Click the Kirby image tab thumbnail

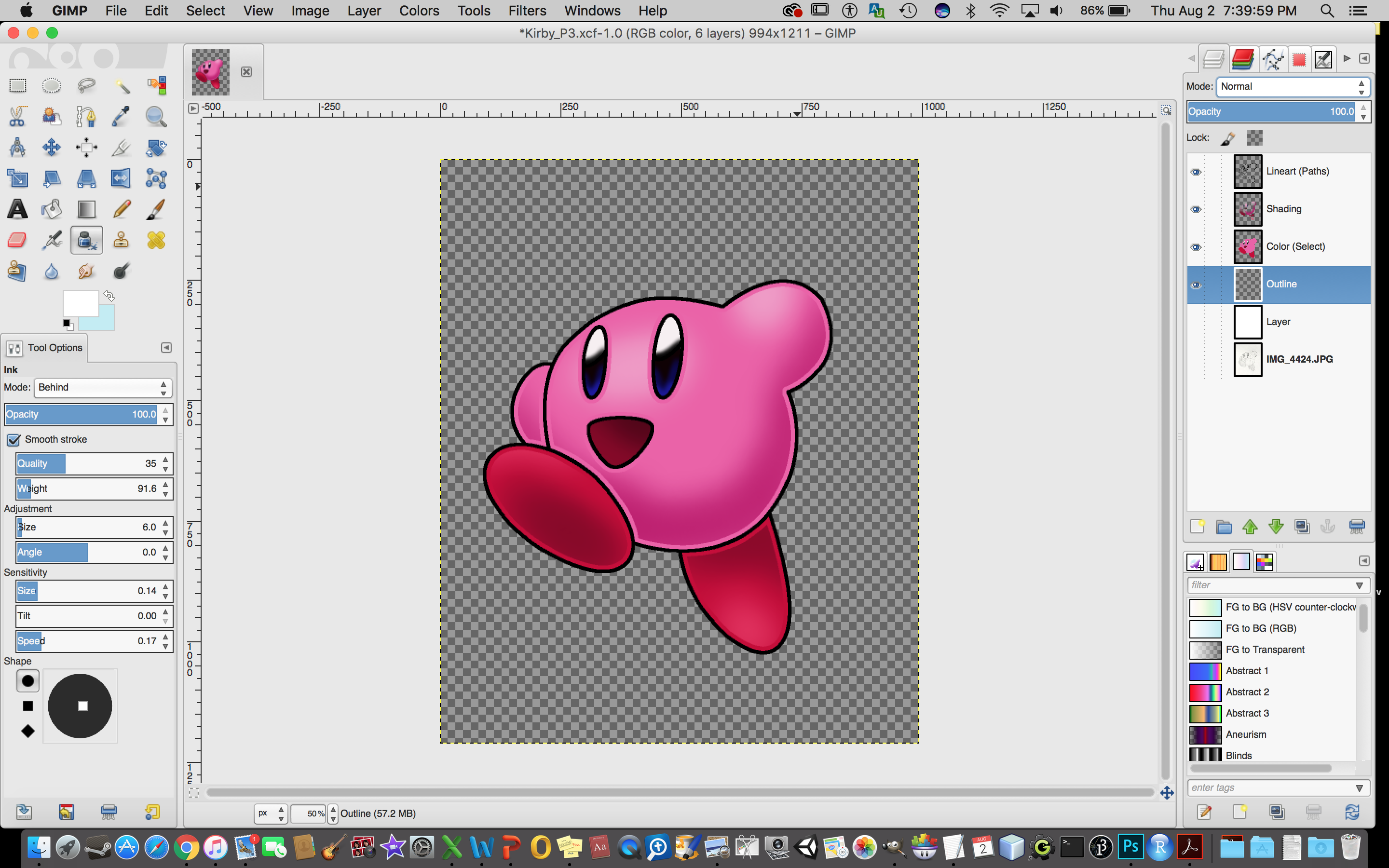[x=211, y=72]
